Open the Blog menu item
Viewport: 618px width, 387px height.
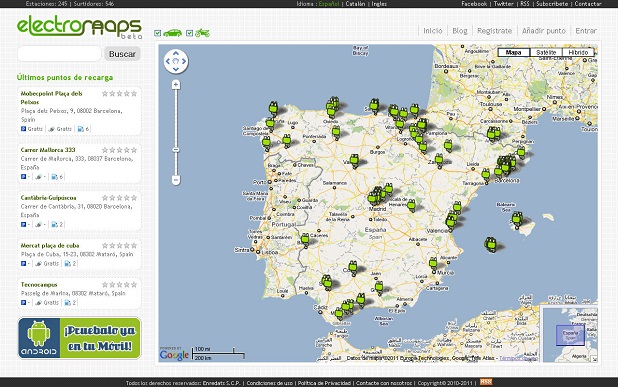pyautogui.click(x=460, y=31)
